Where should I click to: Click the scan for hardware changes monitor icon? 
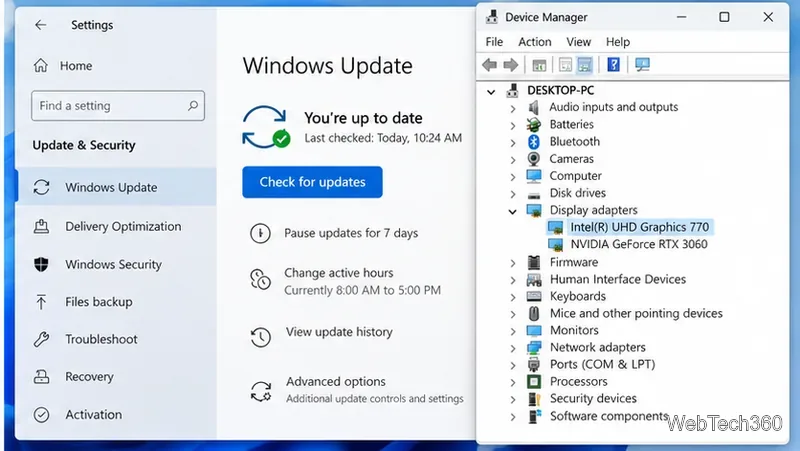(642, 65)
